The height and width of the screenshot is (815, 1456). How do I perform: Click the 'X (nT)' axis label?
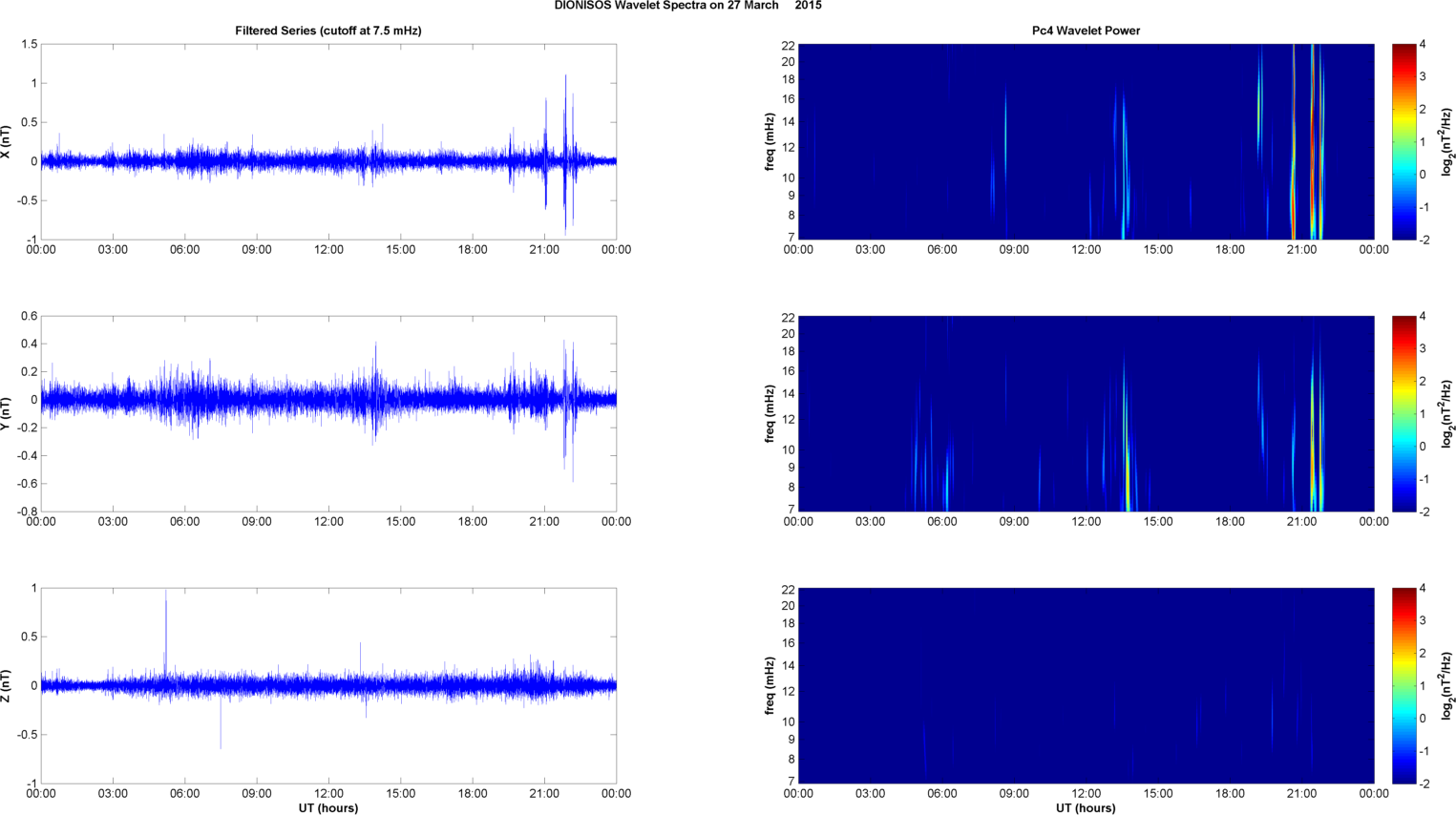pyautogui.click(x=6, y=142)
